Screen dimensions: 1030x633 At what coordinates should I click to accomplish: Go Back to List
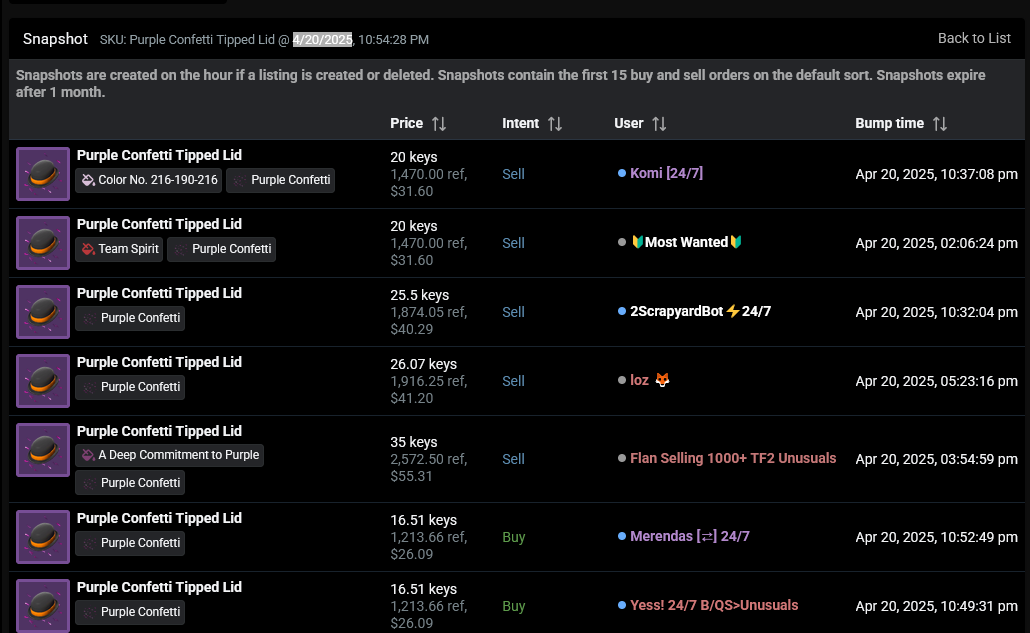[974, 38]
